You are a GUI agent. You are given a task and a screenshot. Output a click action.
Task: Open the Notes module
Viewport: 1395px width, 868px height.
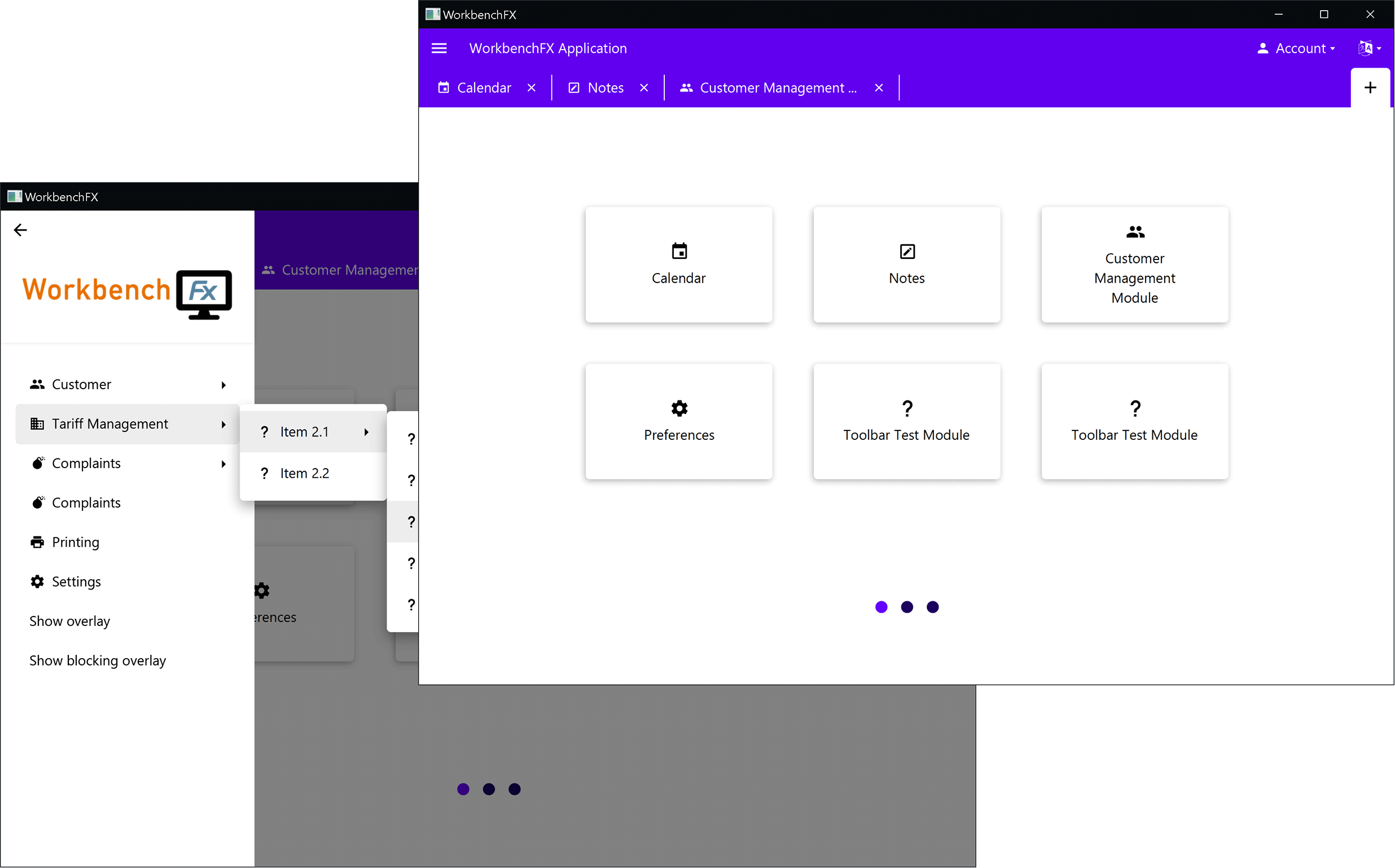click(x=905, y=264)
